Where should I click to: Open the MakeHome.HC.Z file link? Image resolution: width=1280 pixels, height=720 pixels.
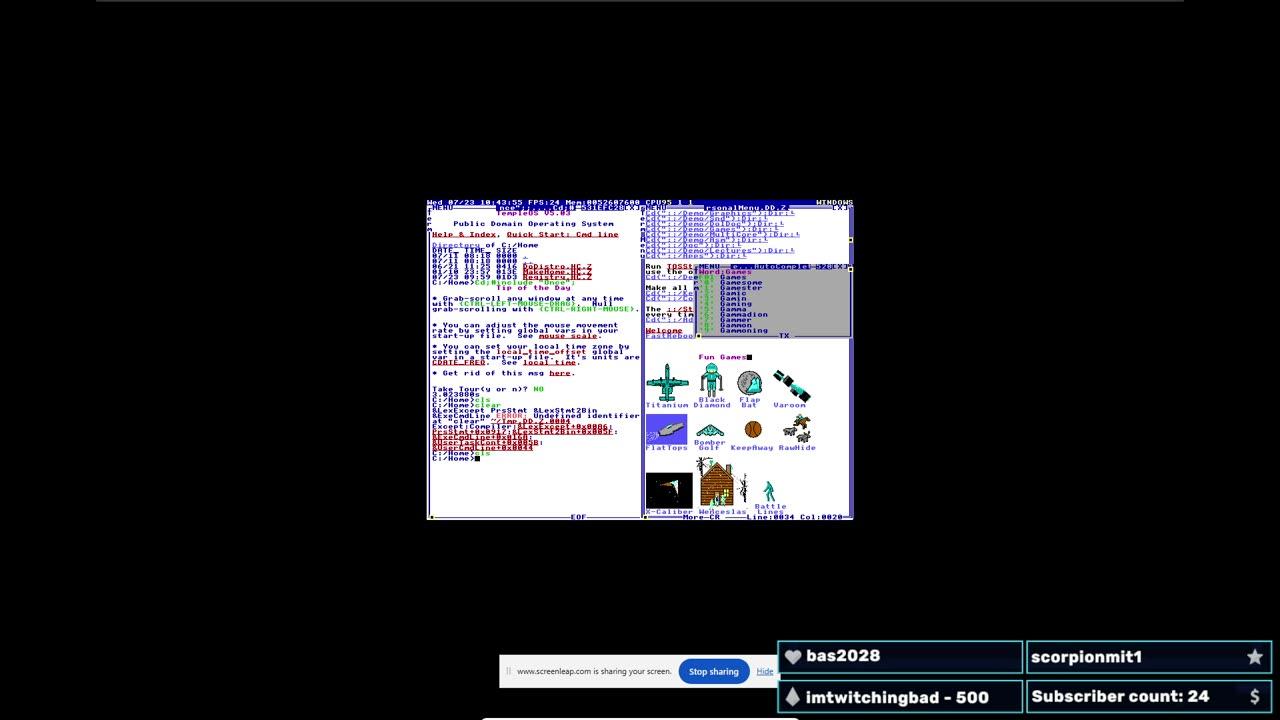[557, 272]
